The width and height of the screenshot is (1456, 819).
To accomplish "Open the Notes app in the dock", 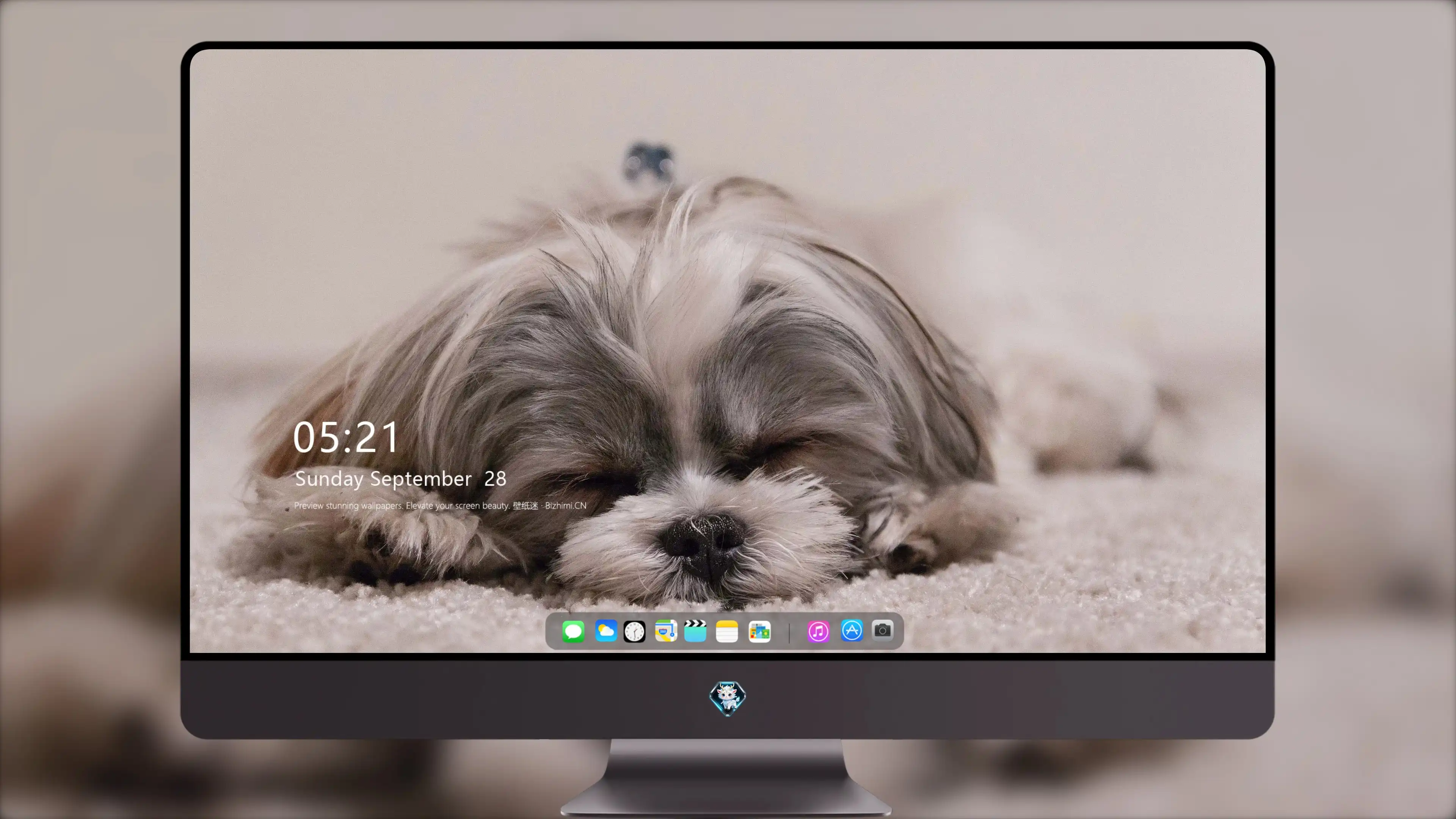I will click(727, 631).
